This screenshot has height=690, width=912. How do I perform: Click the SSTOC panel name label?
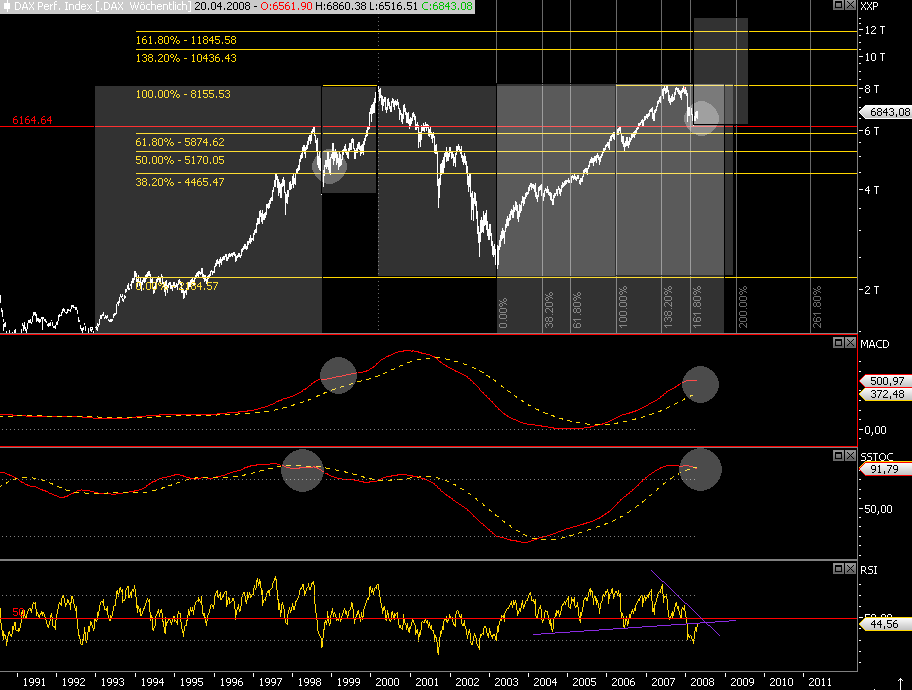pos(877,457)
